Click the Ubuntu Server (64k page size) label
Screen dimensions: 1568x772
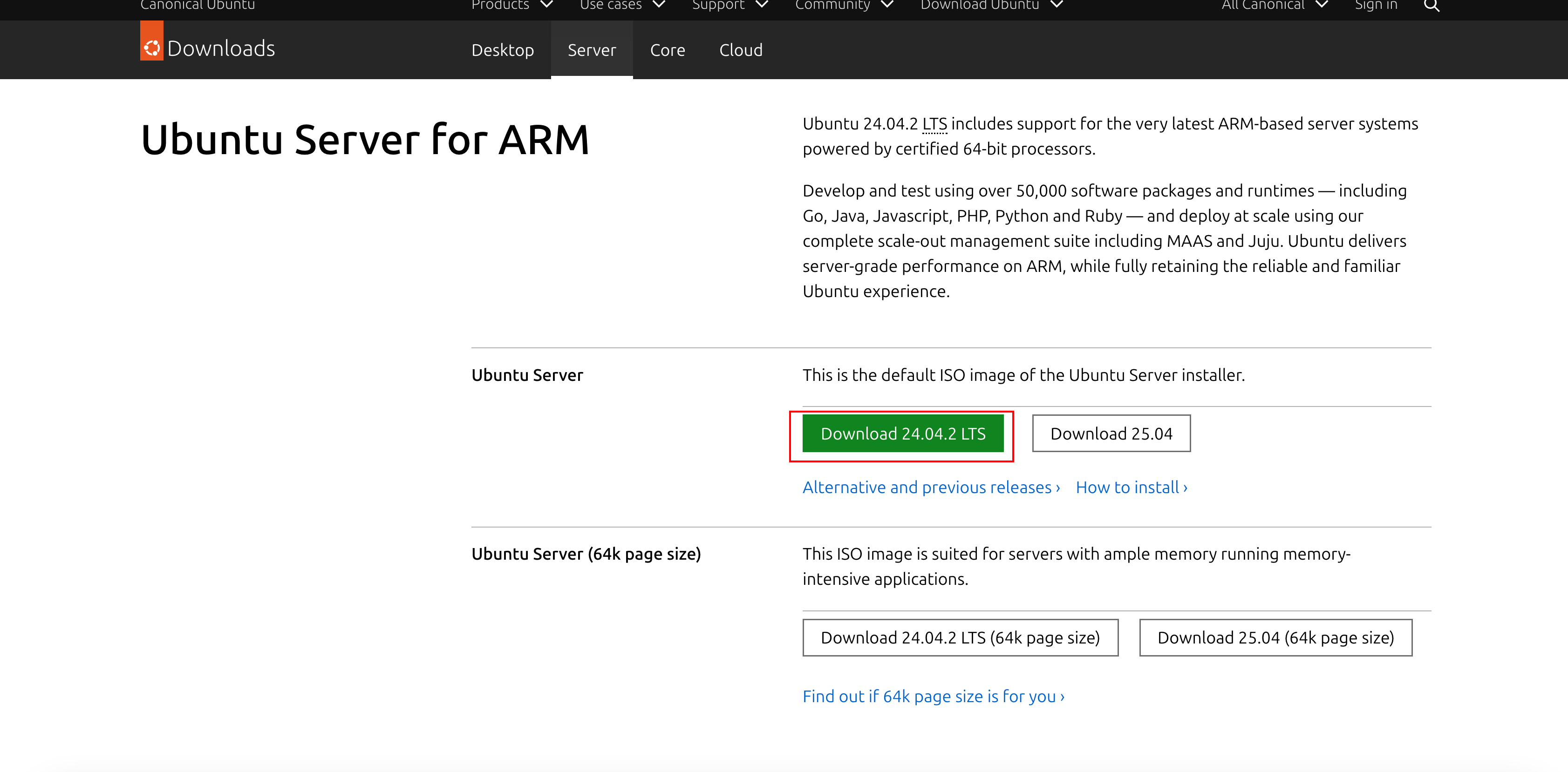point(586,554)
